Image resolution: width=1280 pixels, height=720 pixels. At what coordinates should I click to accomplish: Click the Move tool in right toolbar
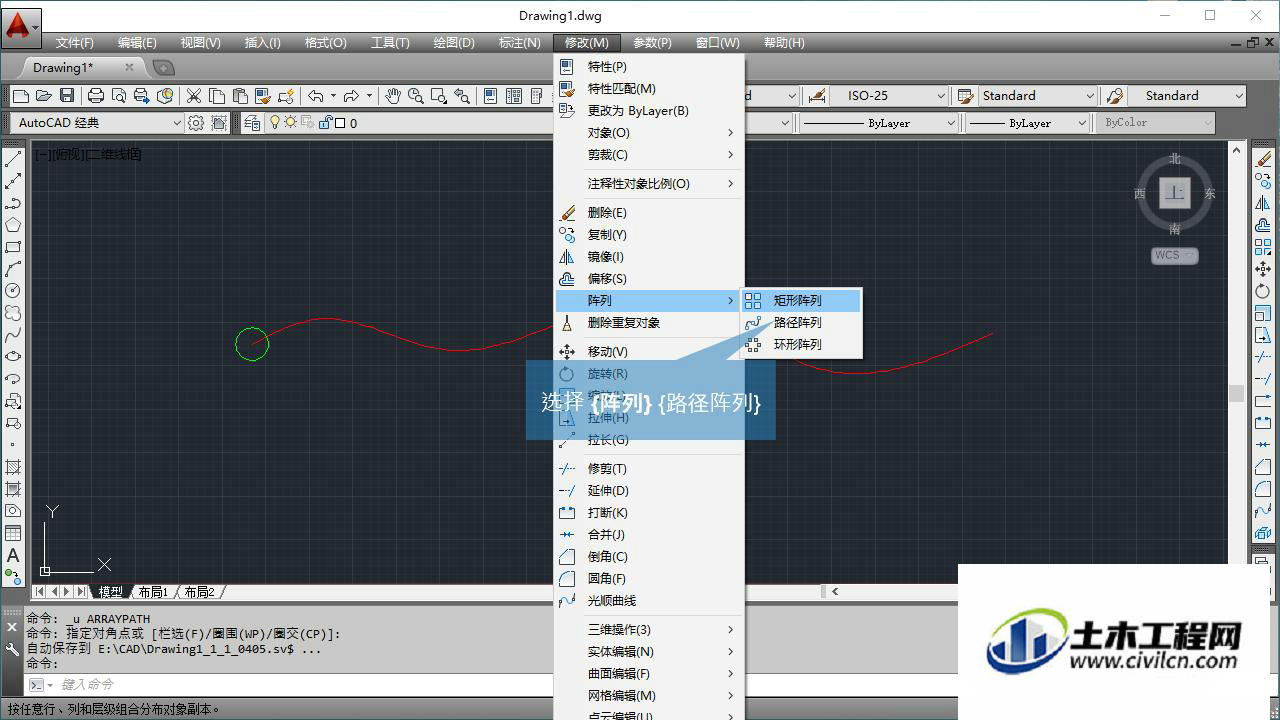1263,269
